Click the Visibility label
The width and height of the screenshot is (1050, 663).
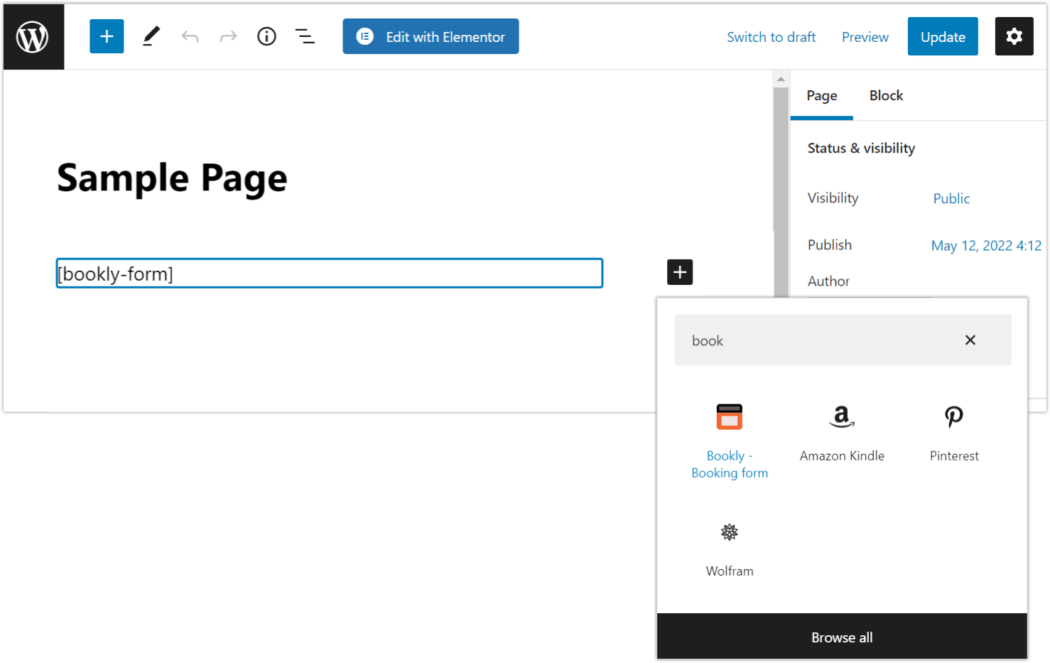click(832, 198)
